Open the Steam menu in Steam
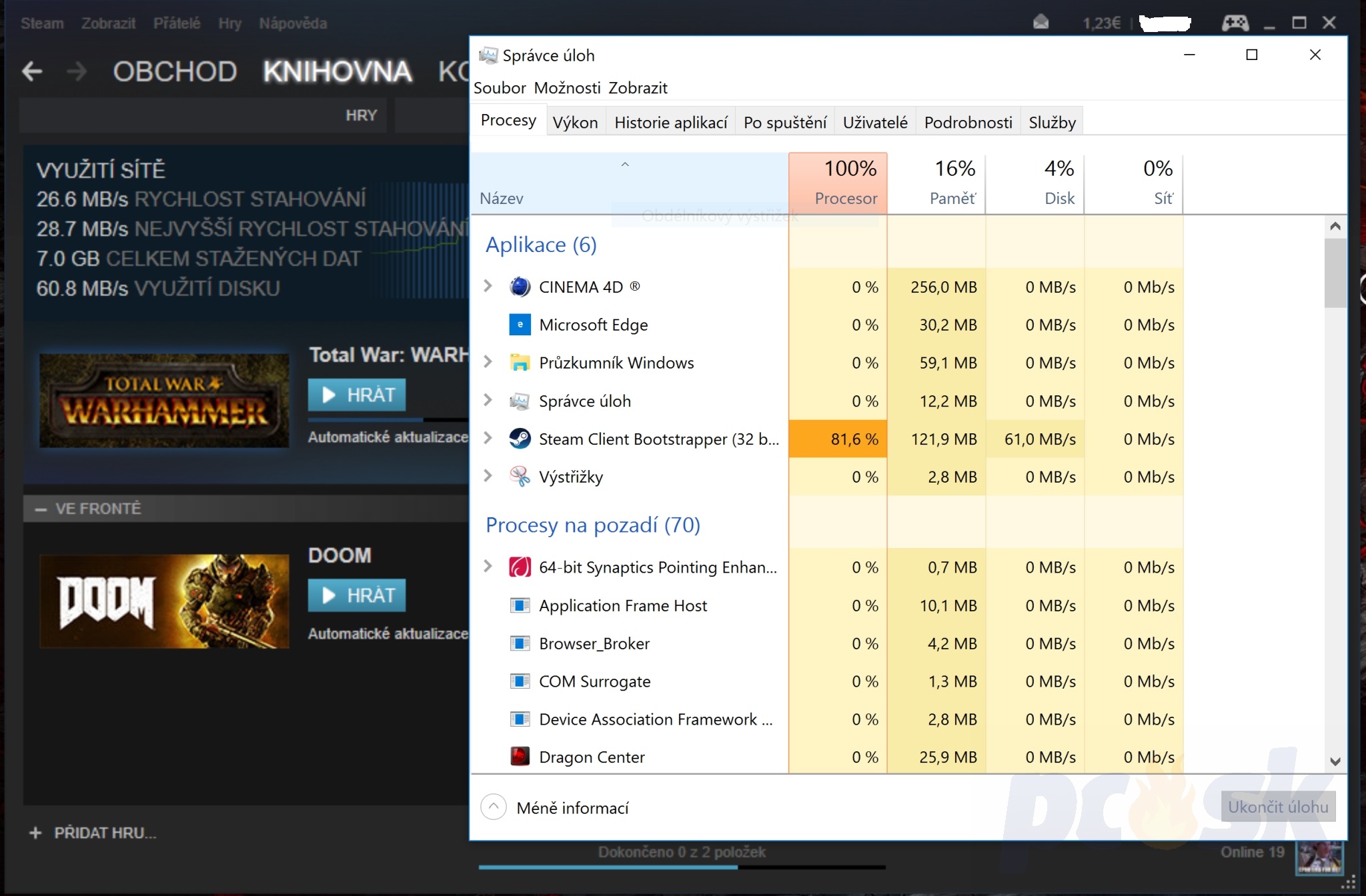Screen dimensions: 1366x896 42,23
